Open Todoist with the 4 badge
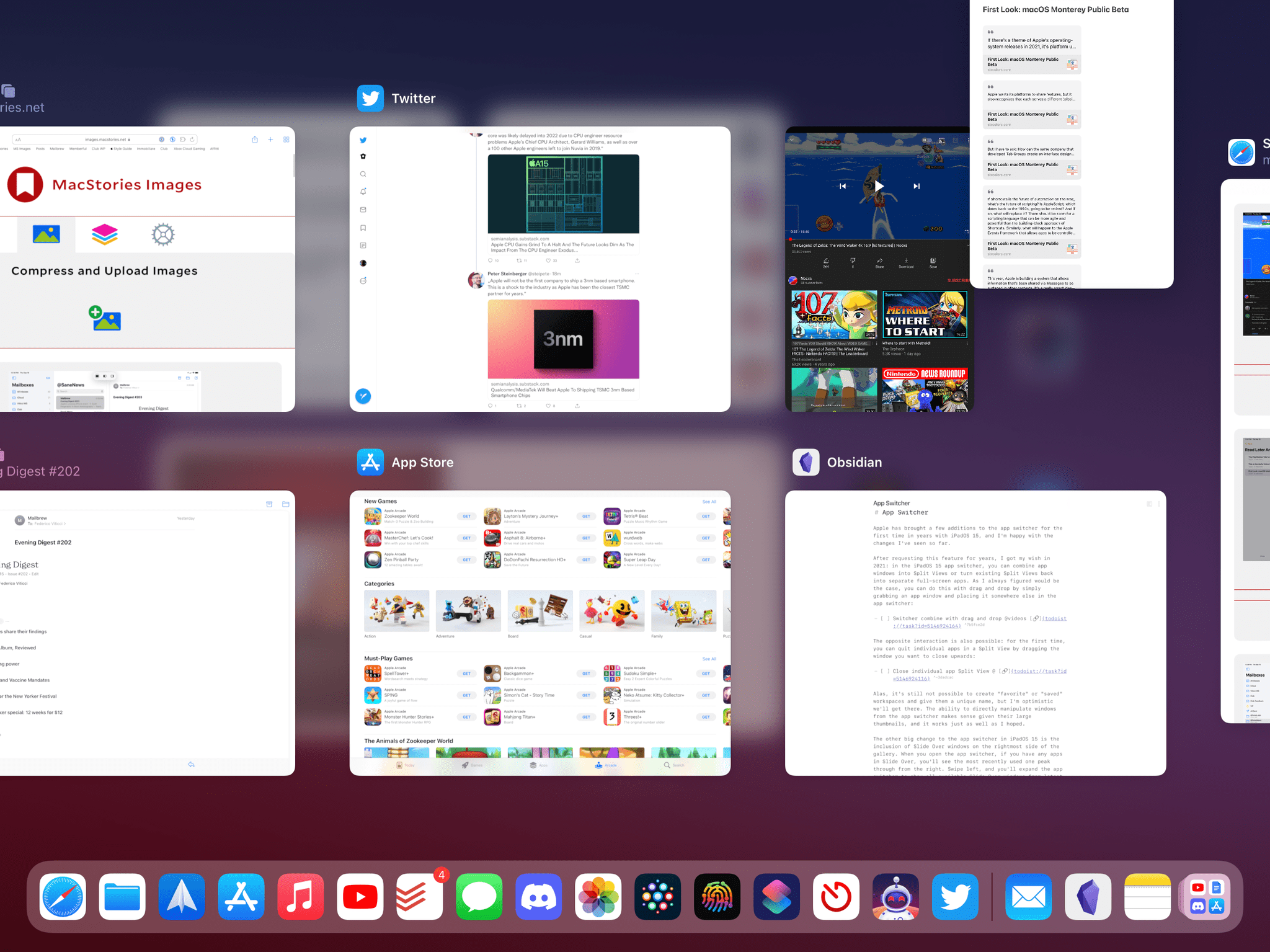Viewport: 1270px width, 952px height. click(420, 896)
